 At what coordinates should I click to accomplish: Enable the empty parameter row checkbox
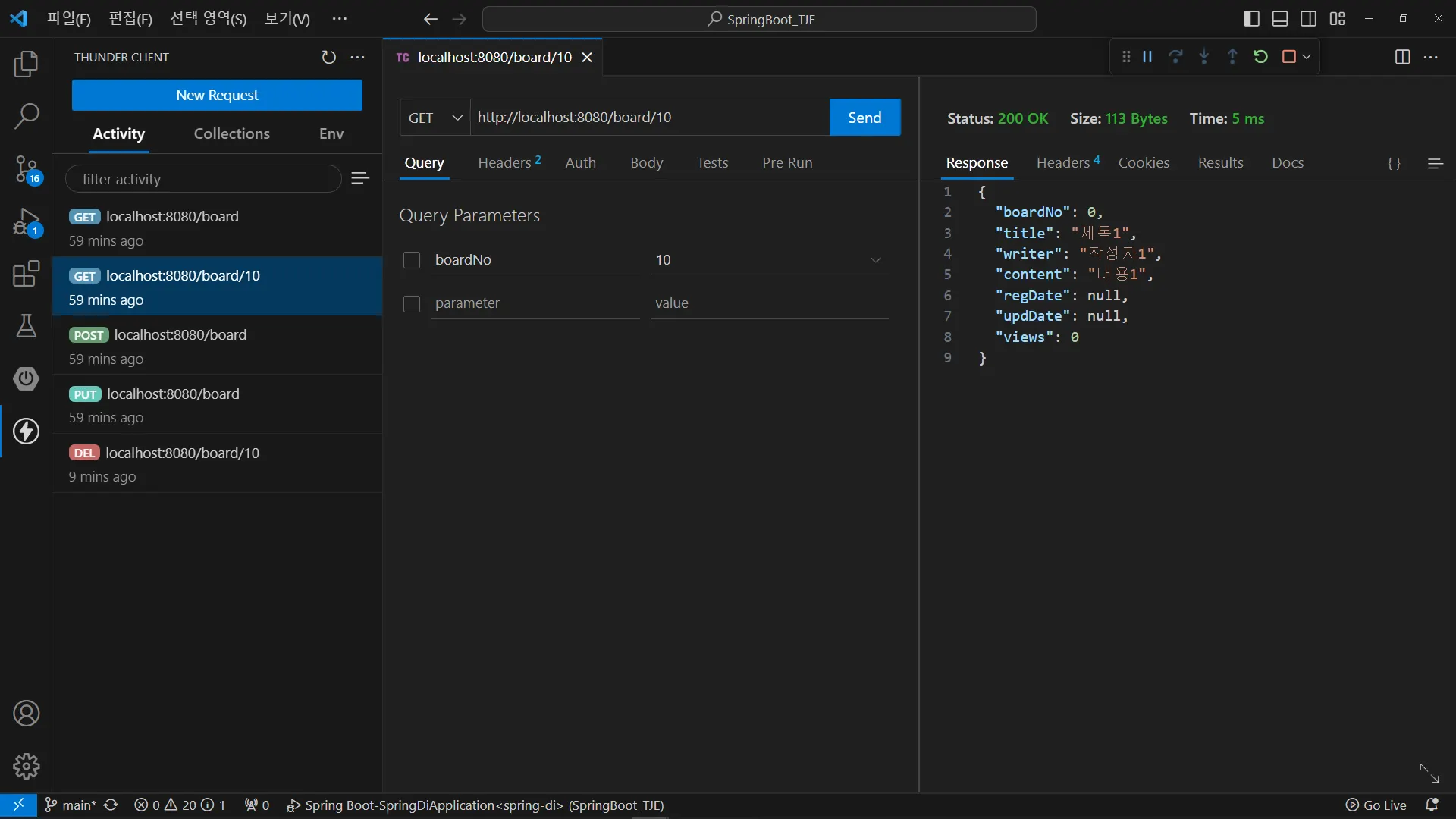pyautogui.click(x=412, y=304)
